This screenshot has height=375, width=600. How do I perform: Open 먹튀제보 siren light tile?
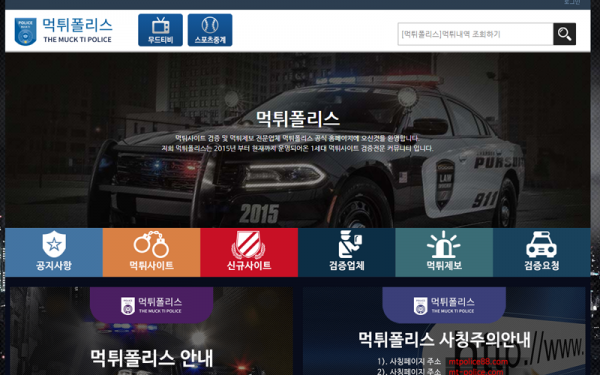(x=444, y=252)
